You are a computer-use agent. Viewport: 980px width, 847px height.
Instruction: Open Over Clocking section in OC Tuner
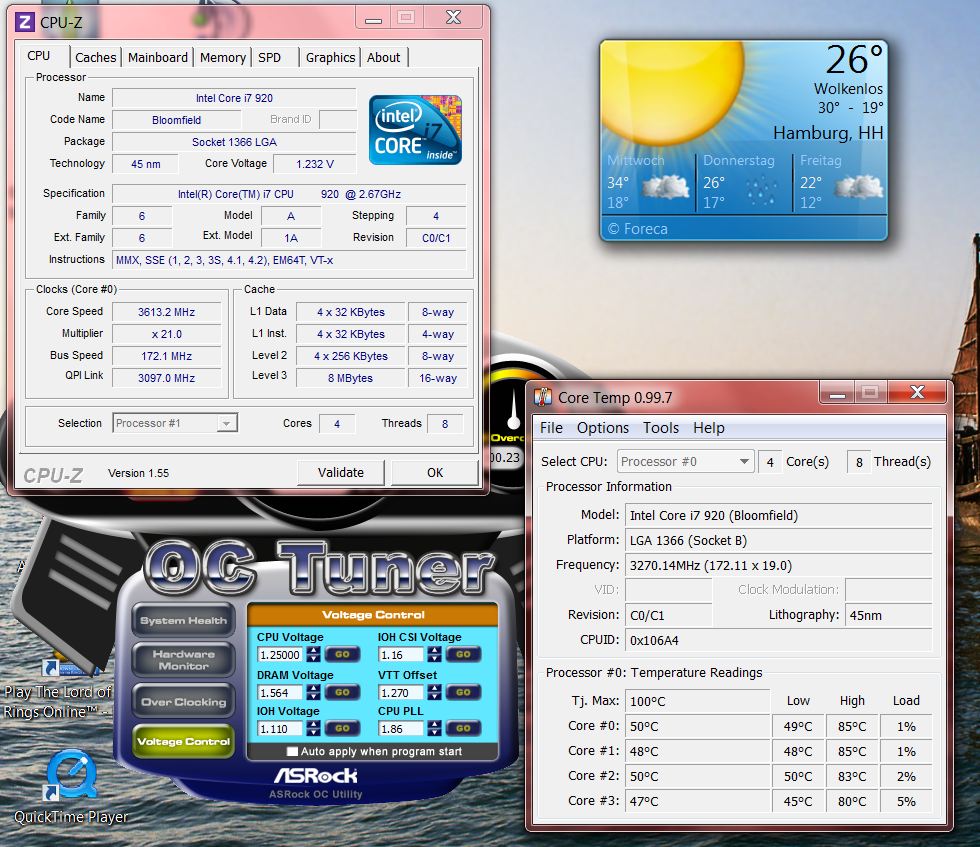(183, 702)
